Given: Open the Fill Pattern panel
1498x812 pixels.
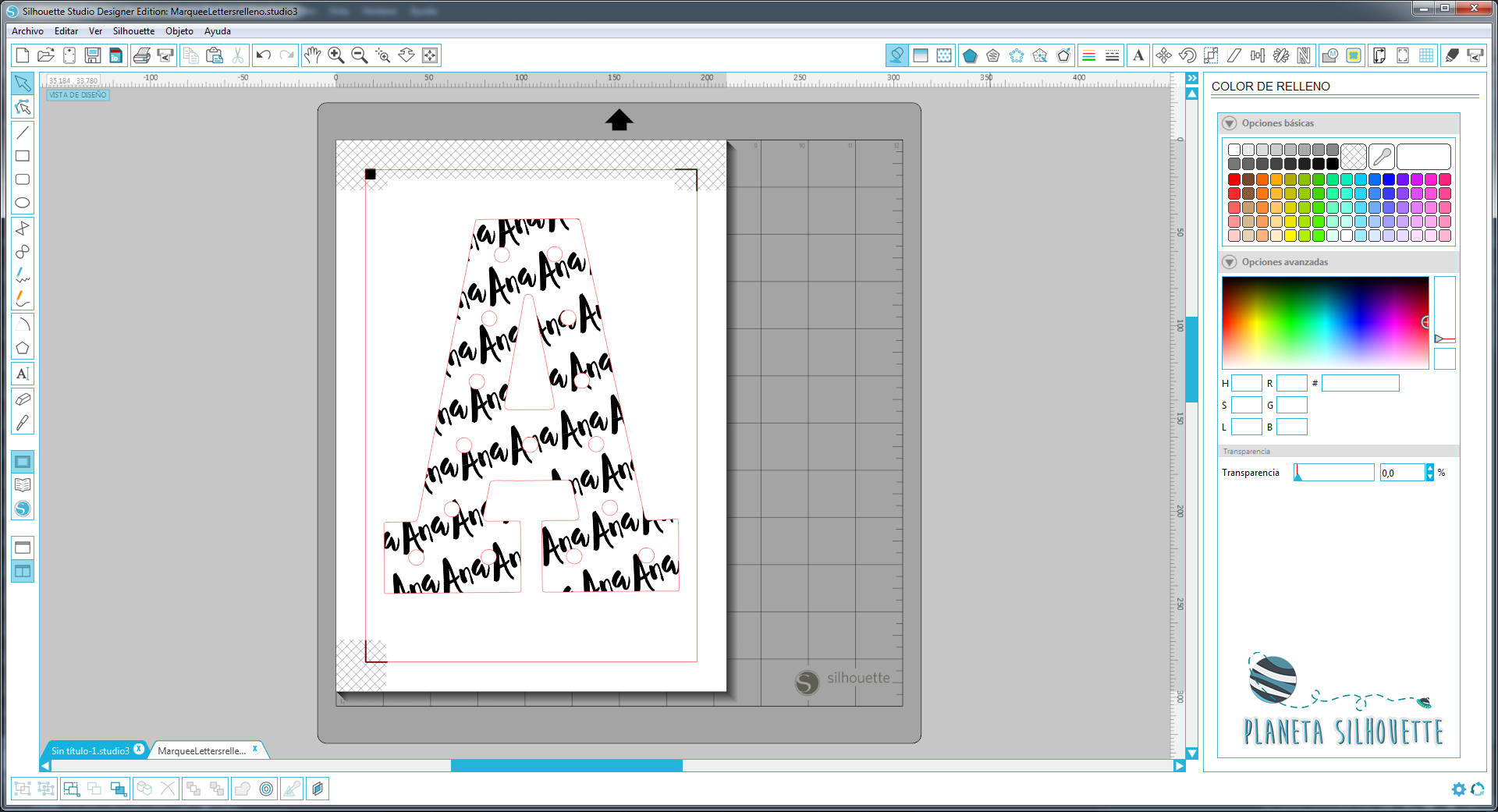Looking at the screenshot, I should [944, 55].
